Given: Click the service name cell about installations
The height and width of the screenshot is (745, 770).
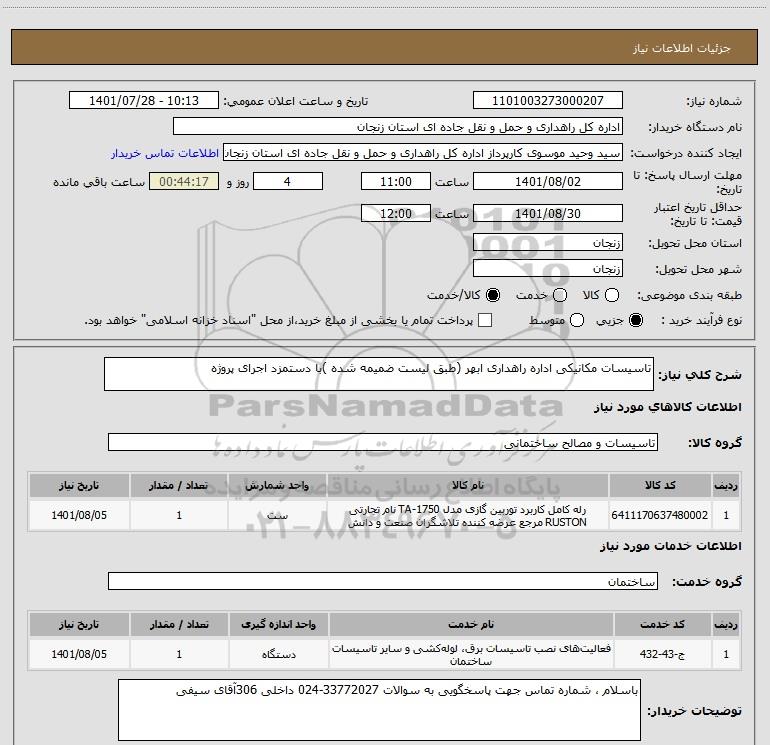Looking at the screenshot, I should pyautogui.click(x=470, y=654).
